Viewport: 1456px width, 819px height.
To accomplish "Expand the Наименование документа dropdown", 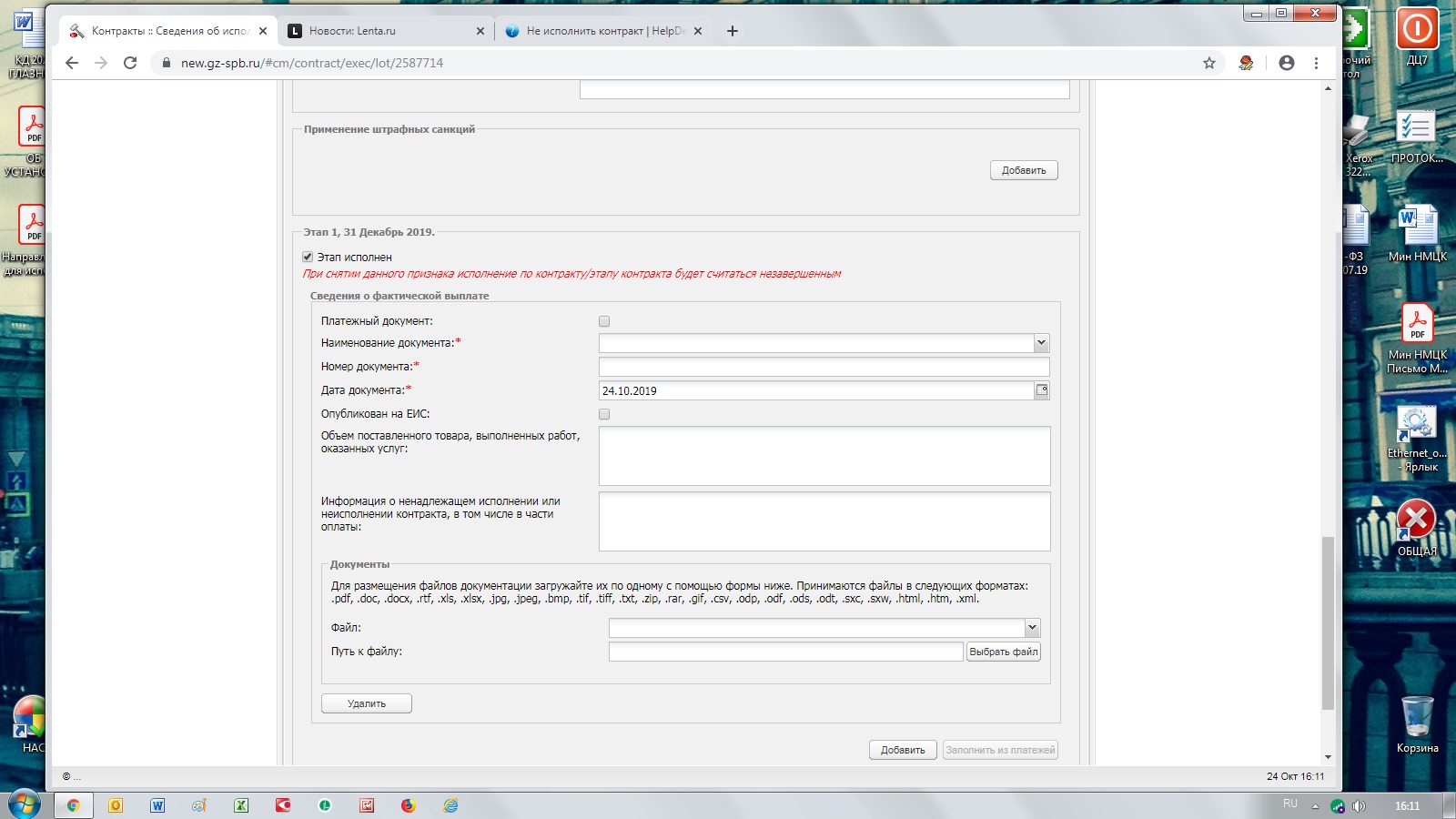I will (1041, 343).
